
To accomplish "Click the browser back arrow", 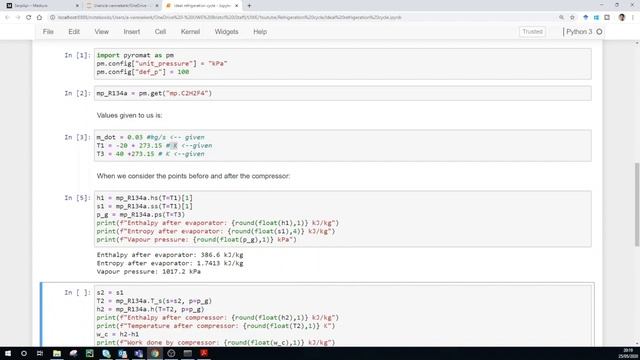I will click(x=7, y=18).
